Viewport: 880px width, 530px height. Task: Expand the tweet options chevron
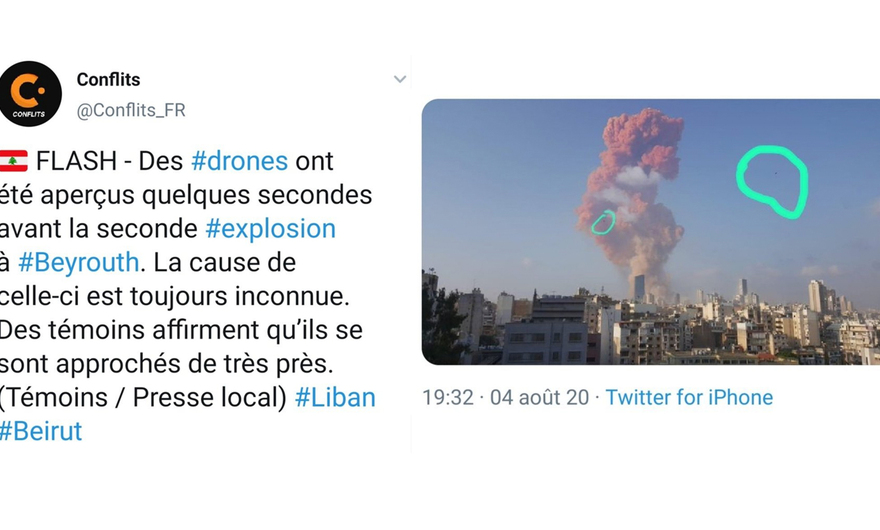400,79
